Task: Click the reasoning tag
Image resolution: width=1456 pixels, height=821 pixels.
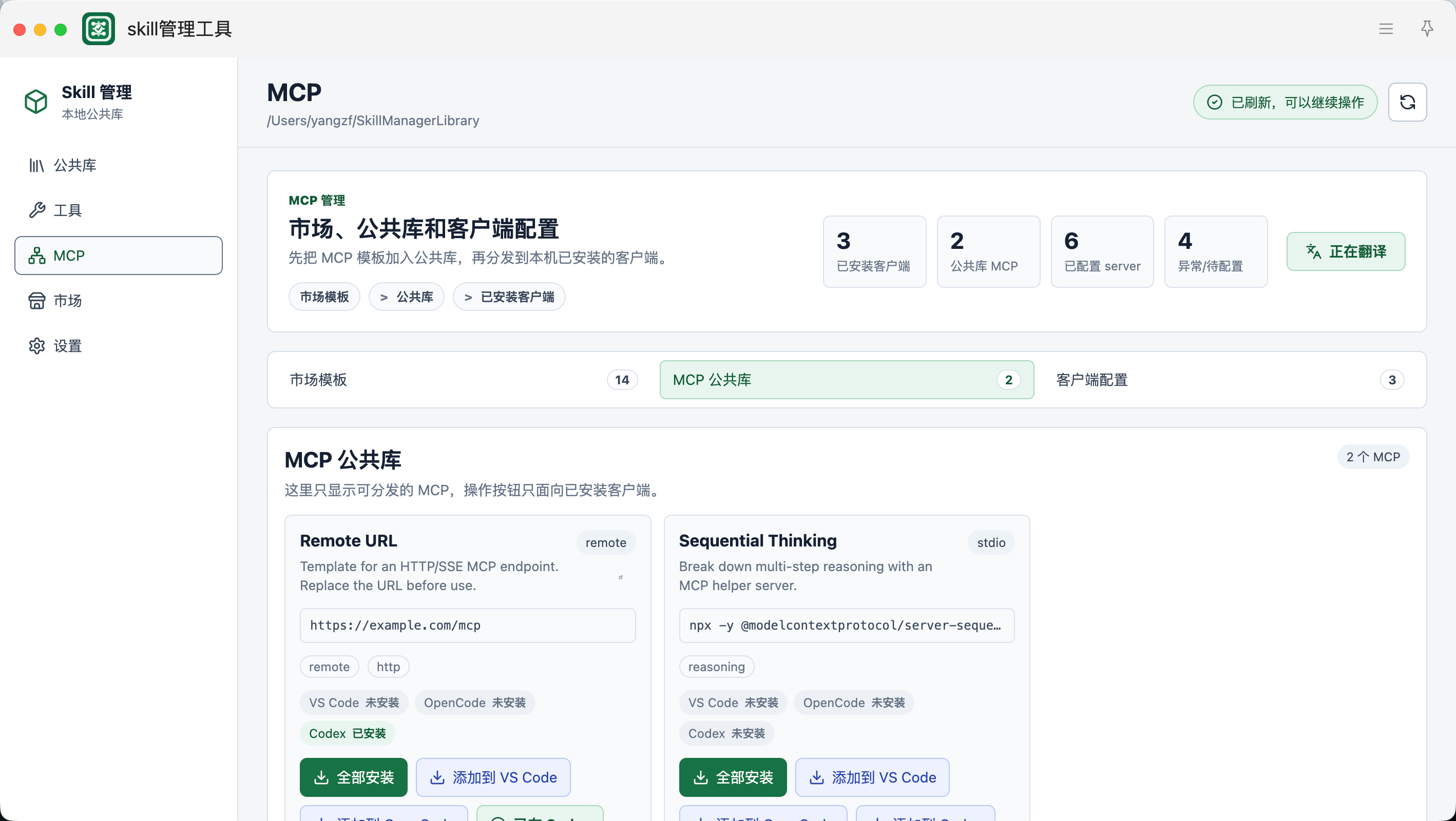Action: pyautogui.click(x=716, y=667)
